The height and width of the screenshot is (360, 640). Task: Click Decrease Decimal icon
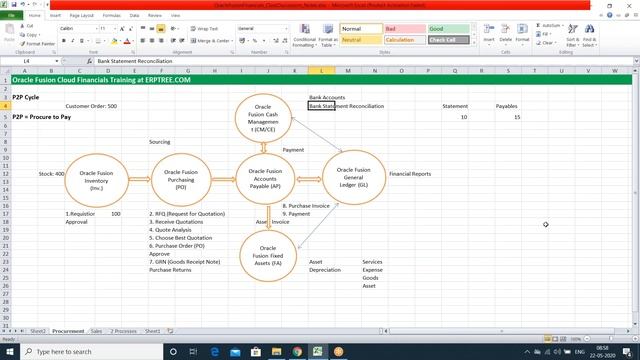pyautogui.click(x=285, y=41)
